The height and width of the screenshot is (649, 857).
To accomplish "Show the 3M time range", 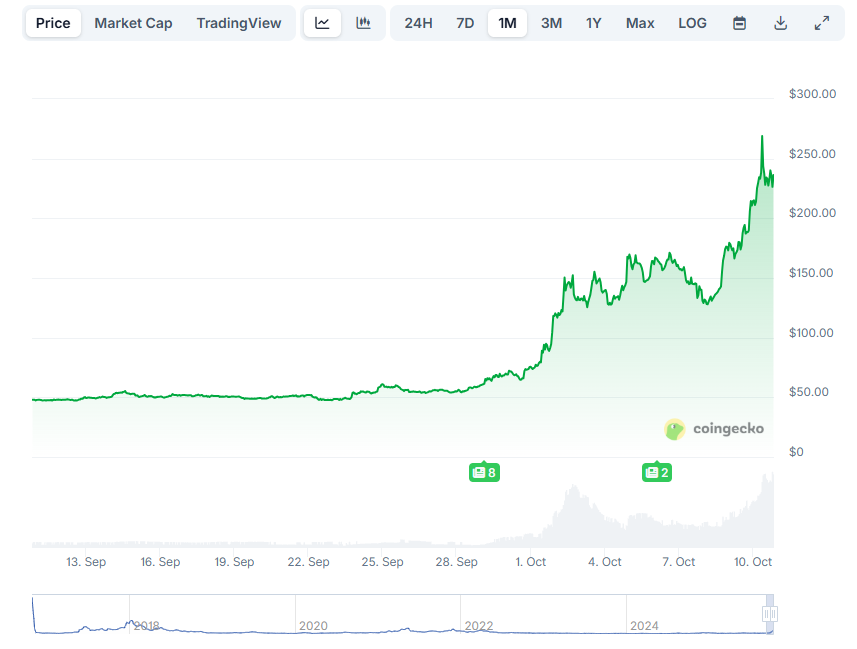I will tap(551, 23).
